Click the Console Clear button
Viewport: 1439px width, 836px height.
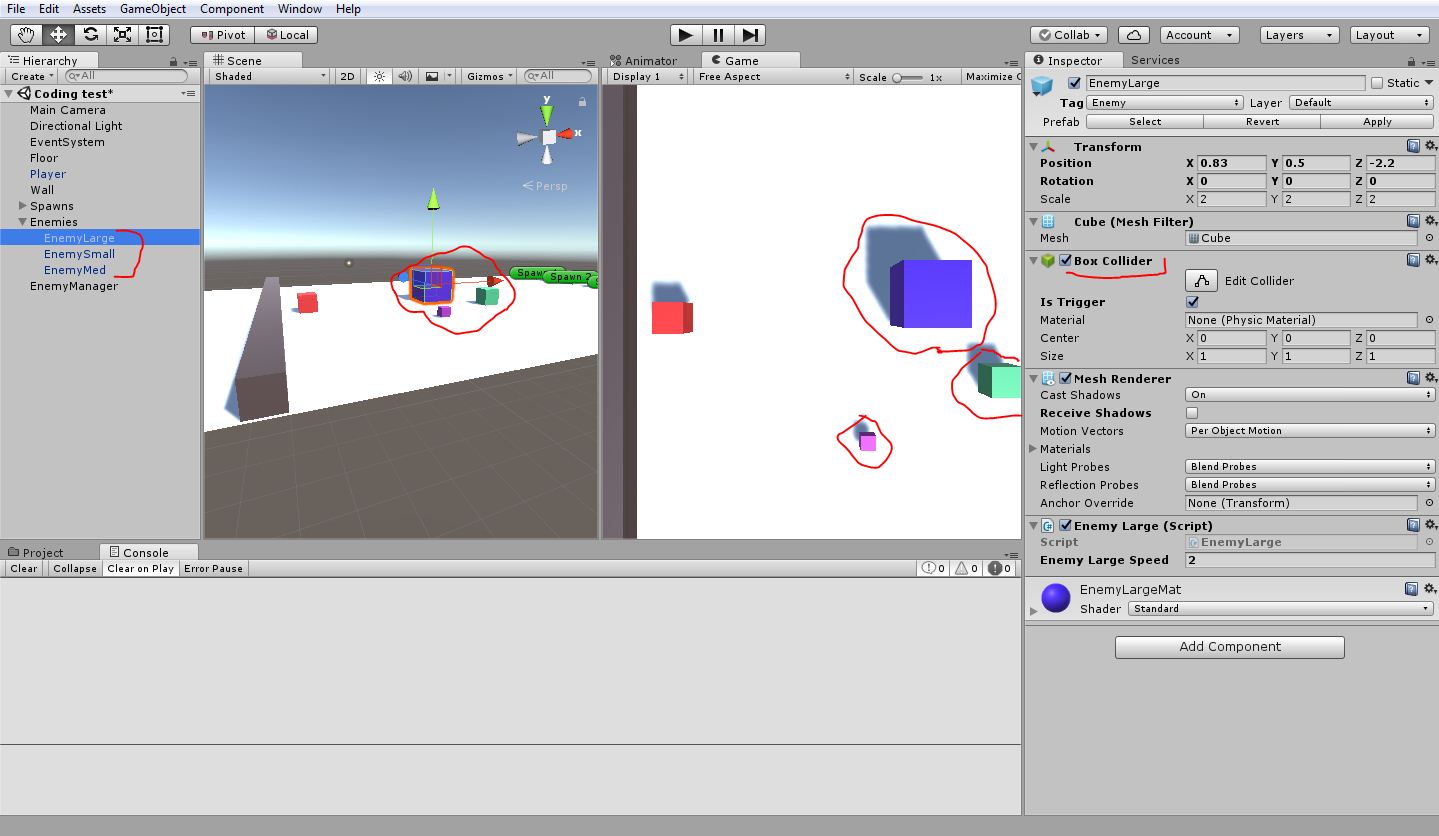(x=23, y=568)
